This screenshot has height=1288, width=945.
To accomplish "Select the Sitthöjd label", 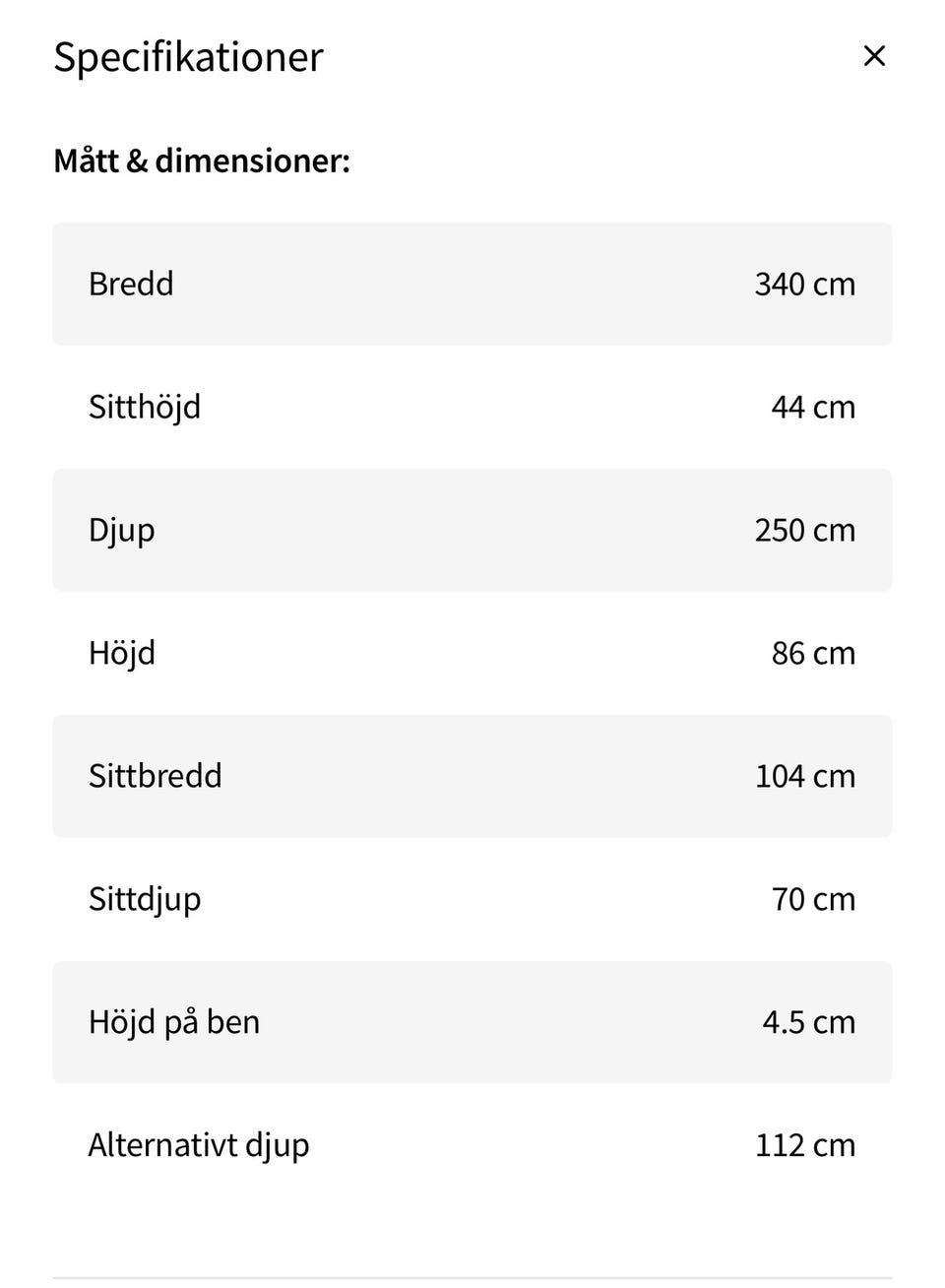I will [145, 407].
